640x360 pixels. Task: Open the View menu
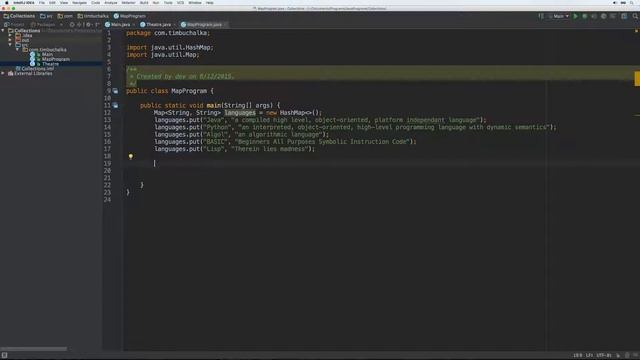[64, 2]
